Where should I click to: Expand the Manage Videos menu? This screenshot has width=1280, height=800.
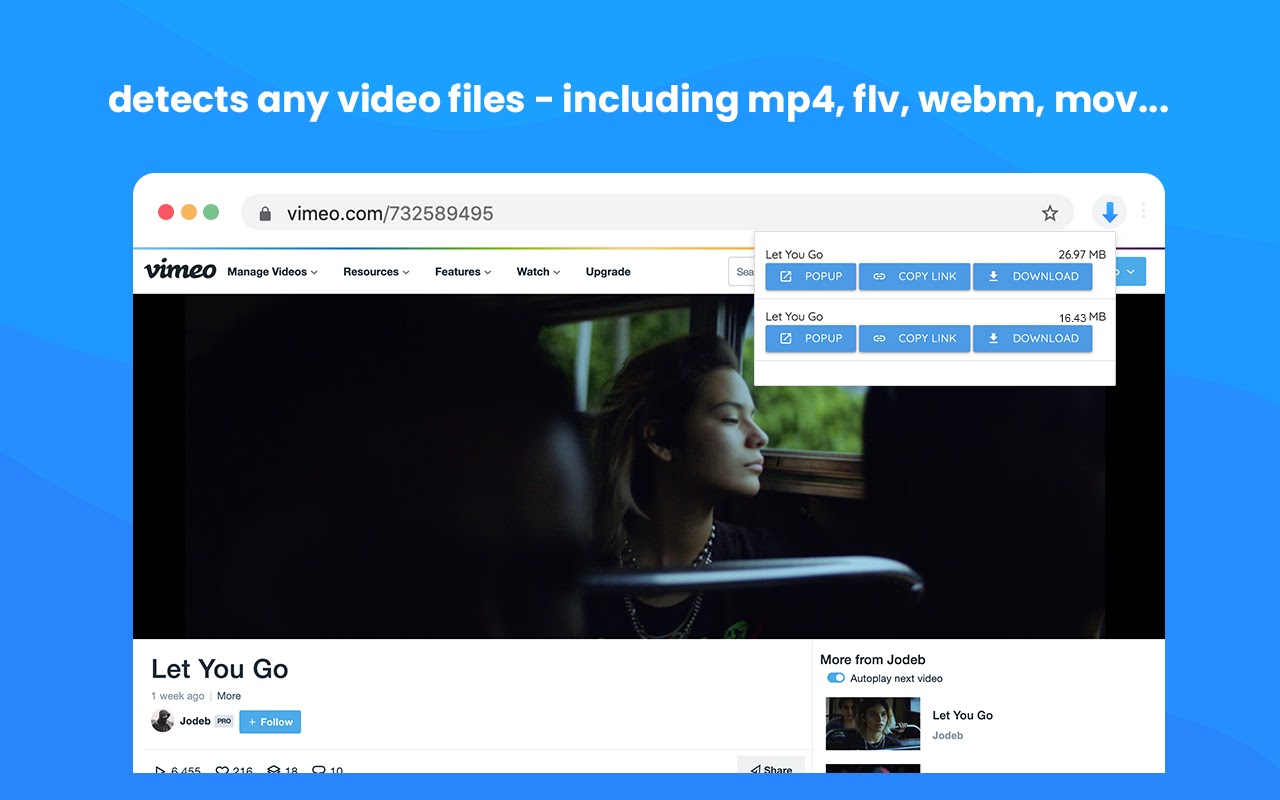(272, 272)
